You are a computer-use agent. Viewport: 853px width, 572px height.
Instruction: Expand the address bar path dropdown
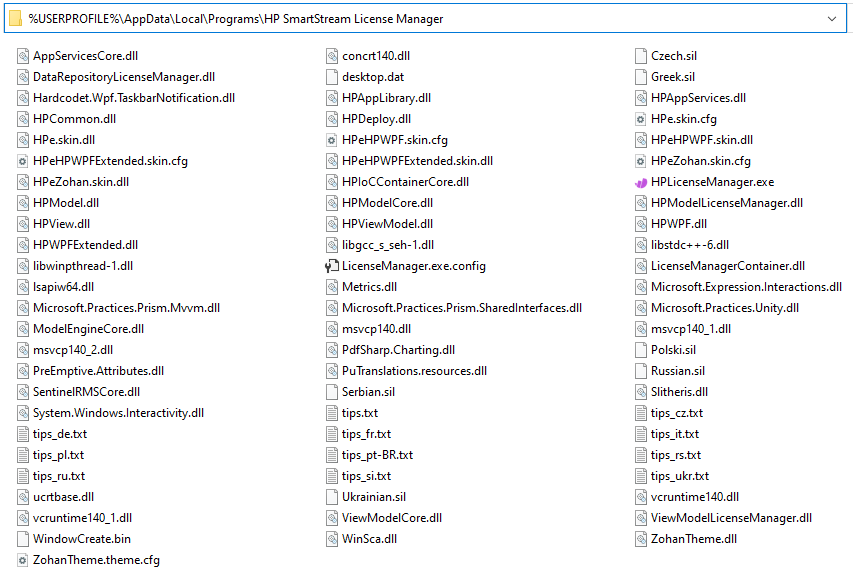click(x=832, y=19)
